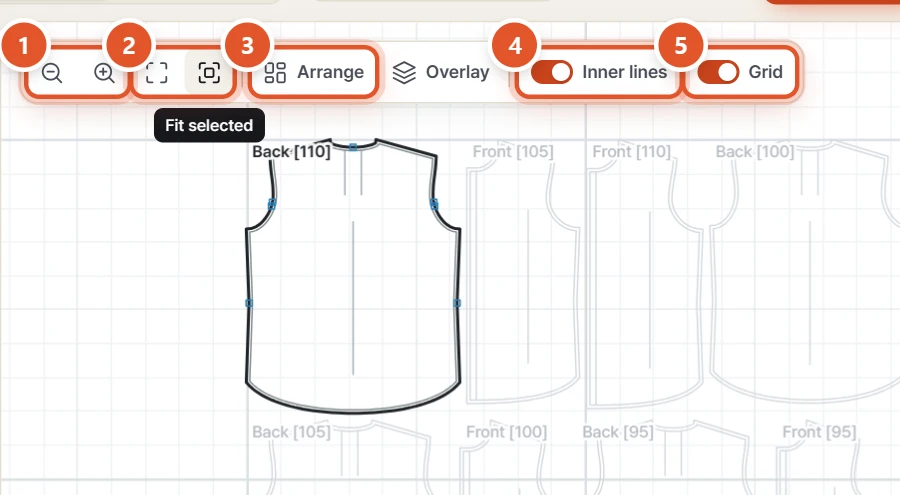Viewport: 900px width, 495px height.
Task: Click left side seam notch on Back [110]
Action: pos(249,303)
